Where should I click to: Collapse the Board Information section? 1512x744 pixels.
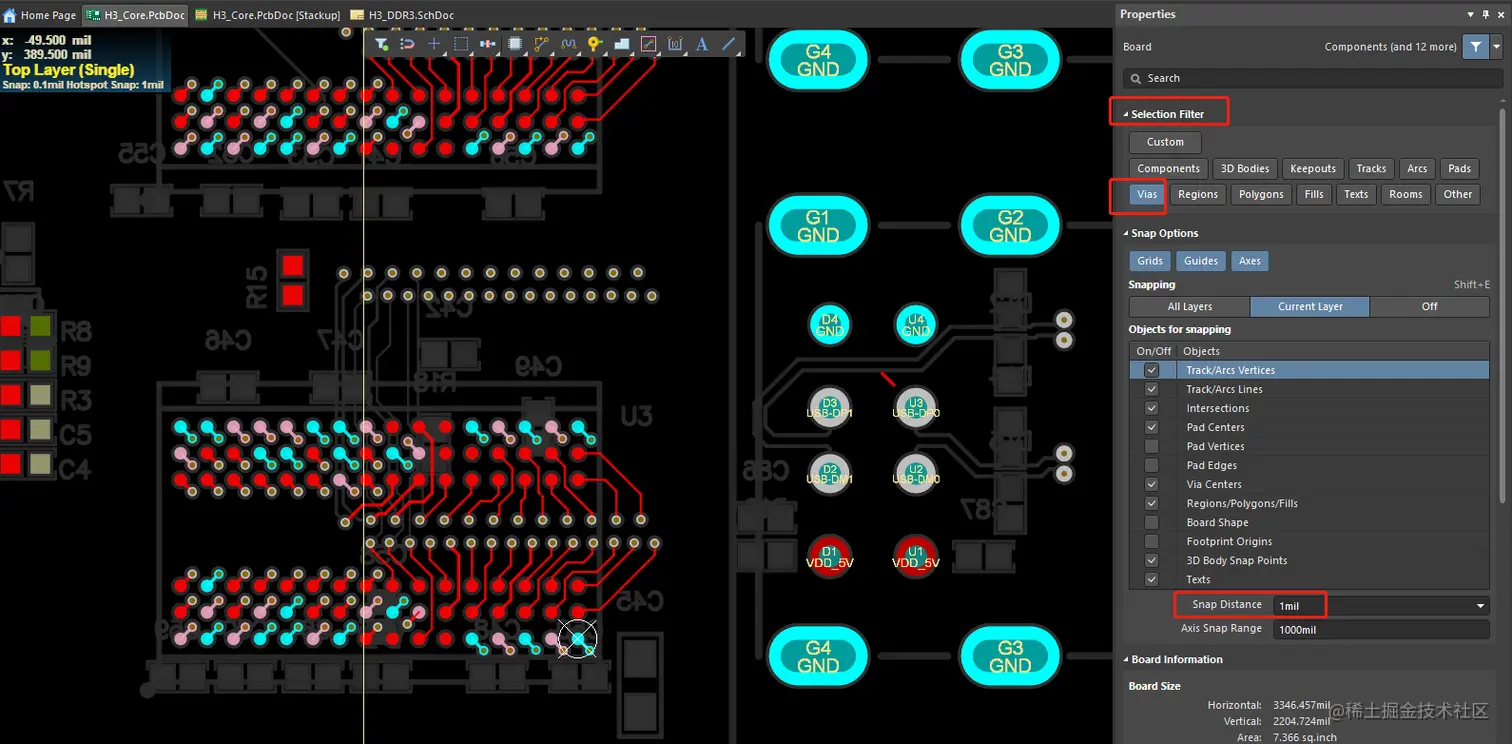1126,659
